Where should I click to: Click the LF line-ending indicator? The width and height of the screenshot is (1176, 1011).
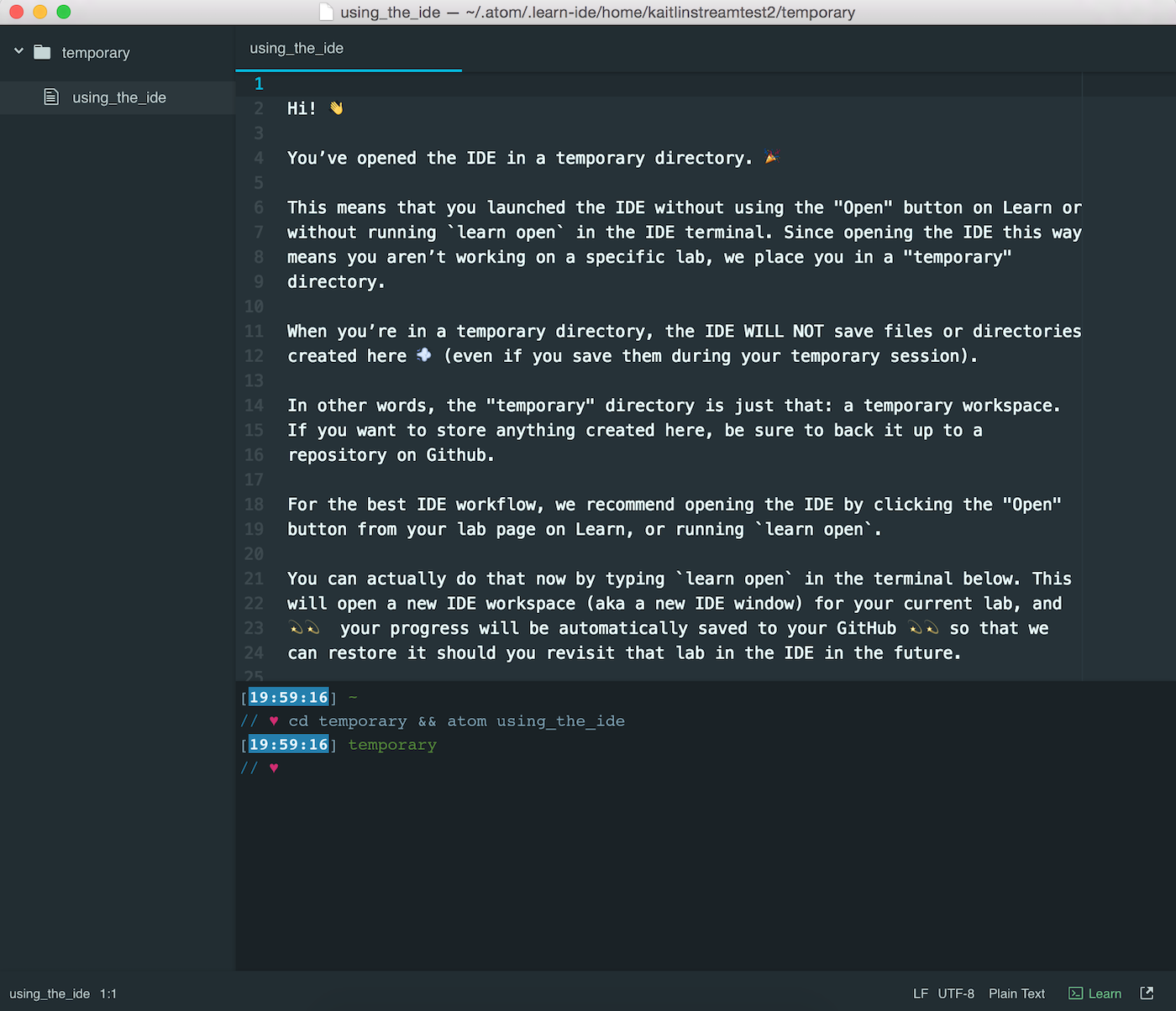921,993
